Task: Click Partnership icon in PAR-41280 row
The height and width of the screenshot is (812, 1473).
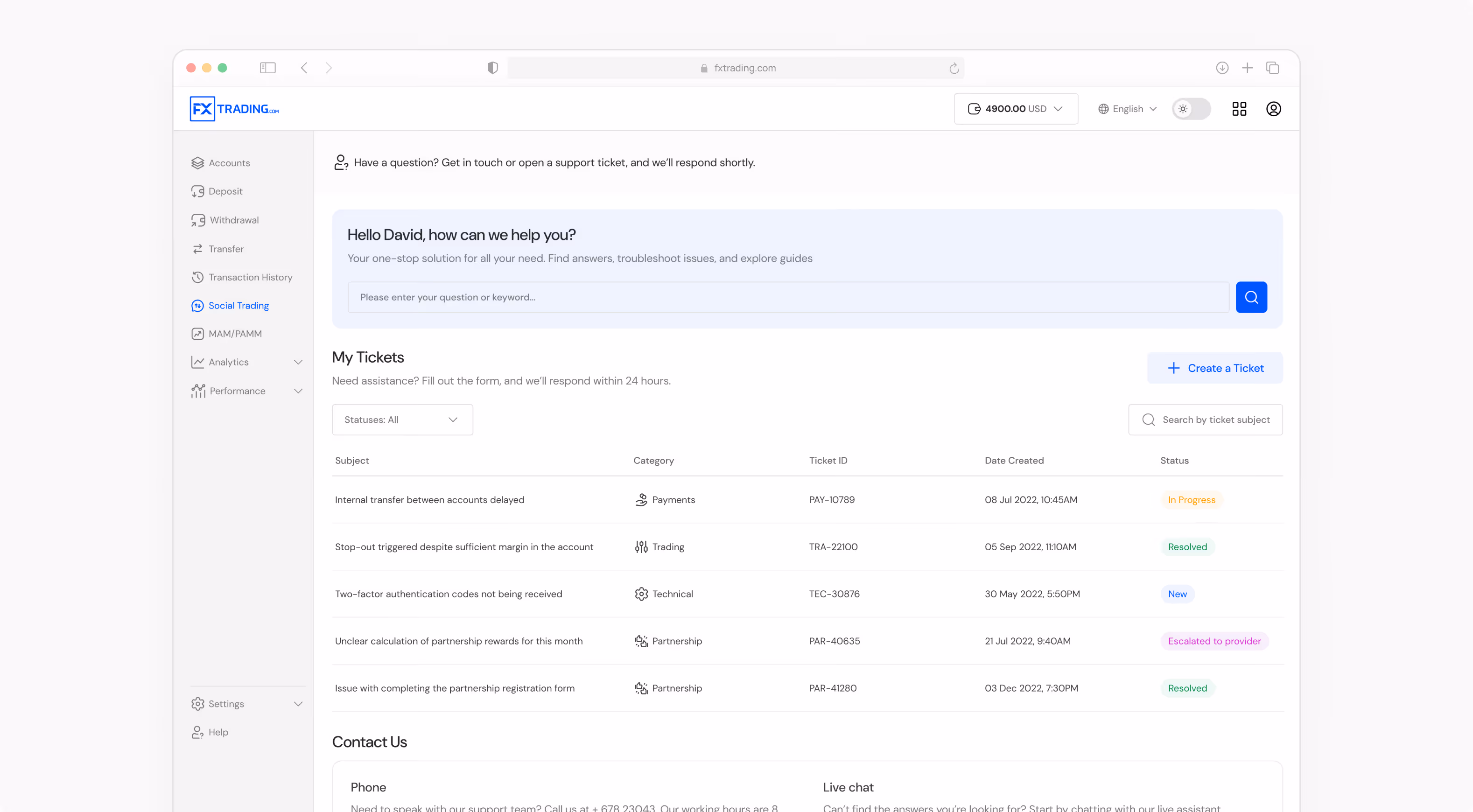Action: tap(641, 688)
